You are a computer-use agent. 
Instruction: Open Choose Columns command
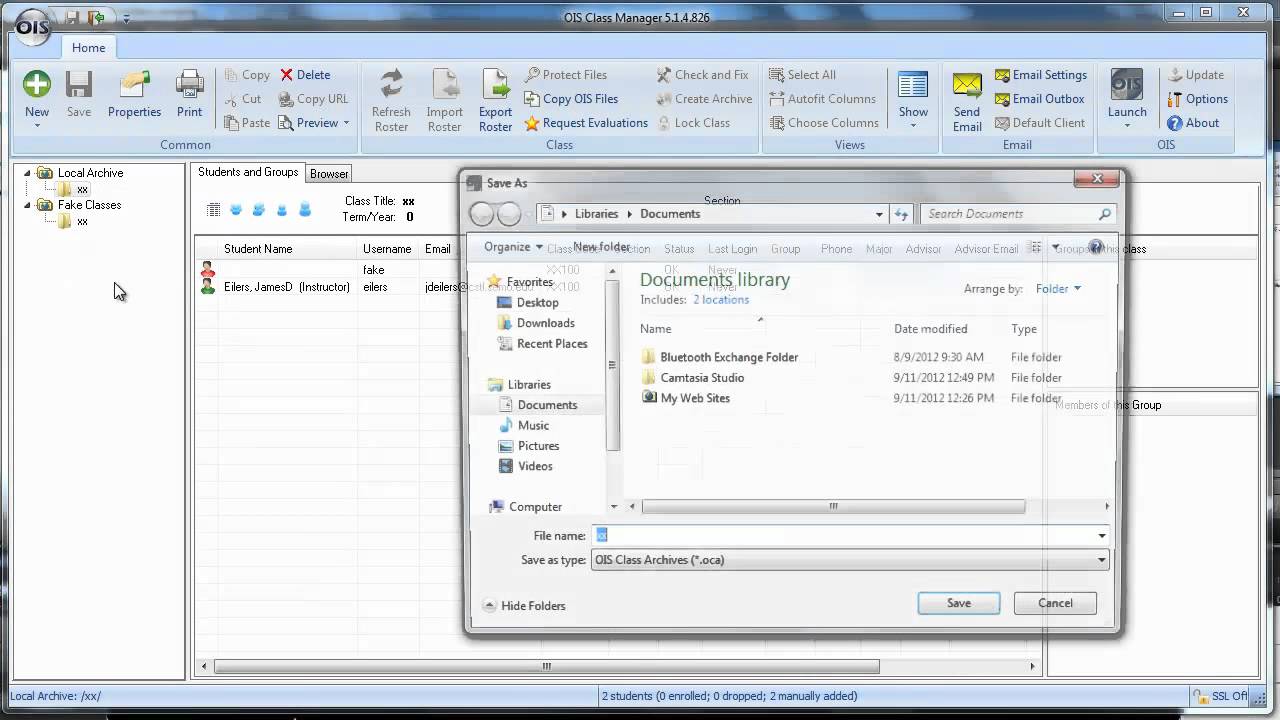(x=824, y=123)
